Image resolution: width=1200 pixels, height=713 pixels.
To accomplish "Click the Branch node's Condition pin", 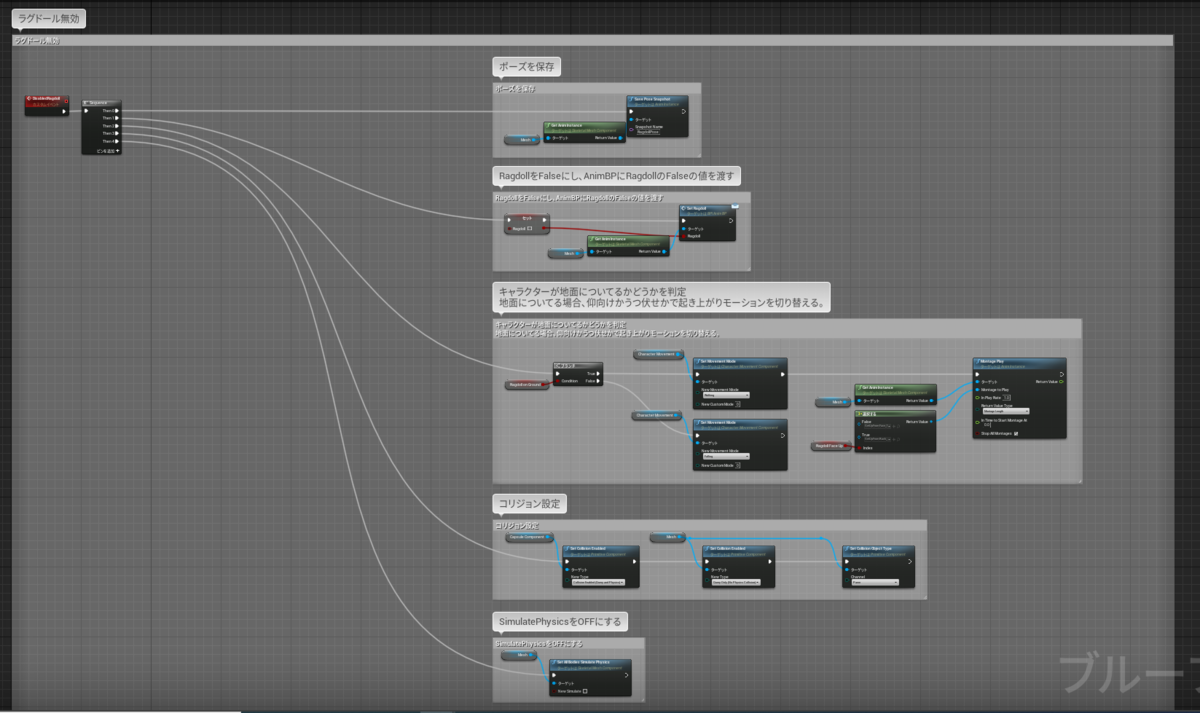I will (557, 381).
